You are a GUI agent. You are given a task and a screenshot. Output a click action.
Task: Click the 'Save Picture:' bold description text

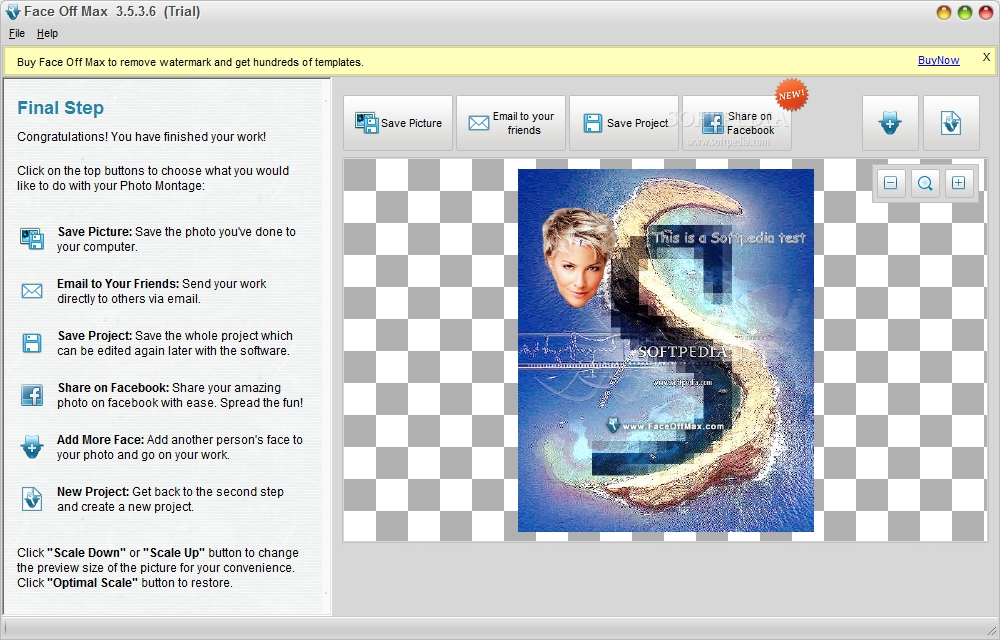pyautogui.click(x=95, y=232)
